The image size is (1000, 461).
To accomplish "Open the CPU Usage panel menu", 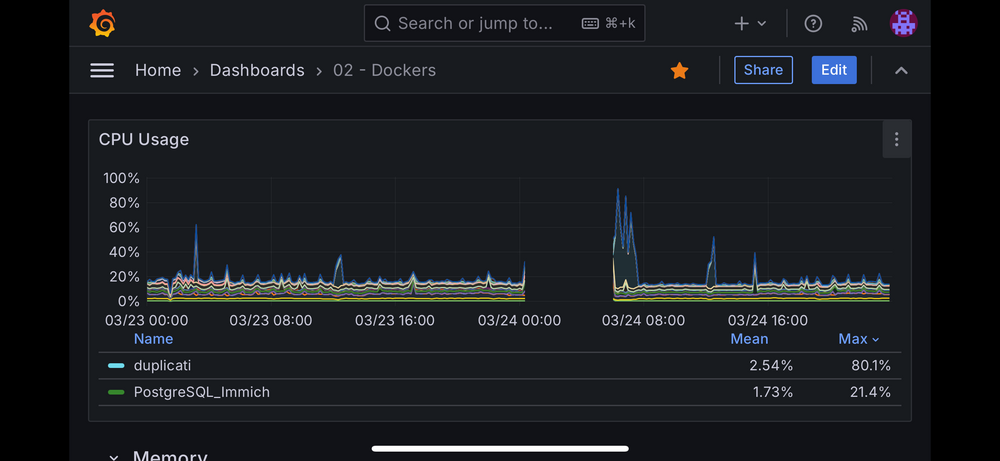I will pyautogui.click(x=897, y=139).
